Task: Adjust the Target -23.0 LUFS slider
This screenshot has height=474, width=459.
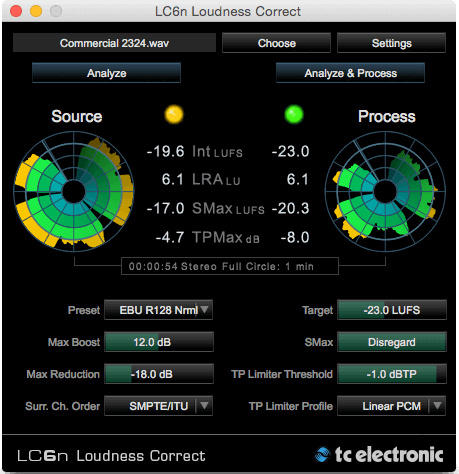Action: tap(392, 310)
